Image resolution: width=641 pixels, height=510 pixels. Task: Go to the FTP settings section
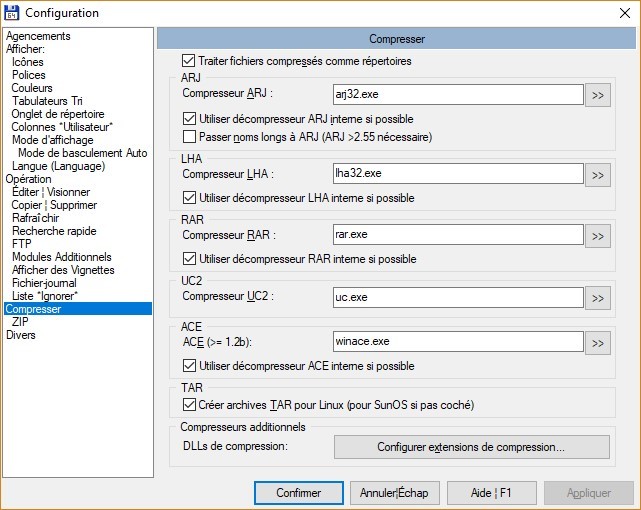click(22, 244)
